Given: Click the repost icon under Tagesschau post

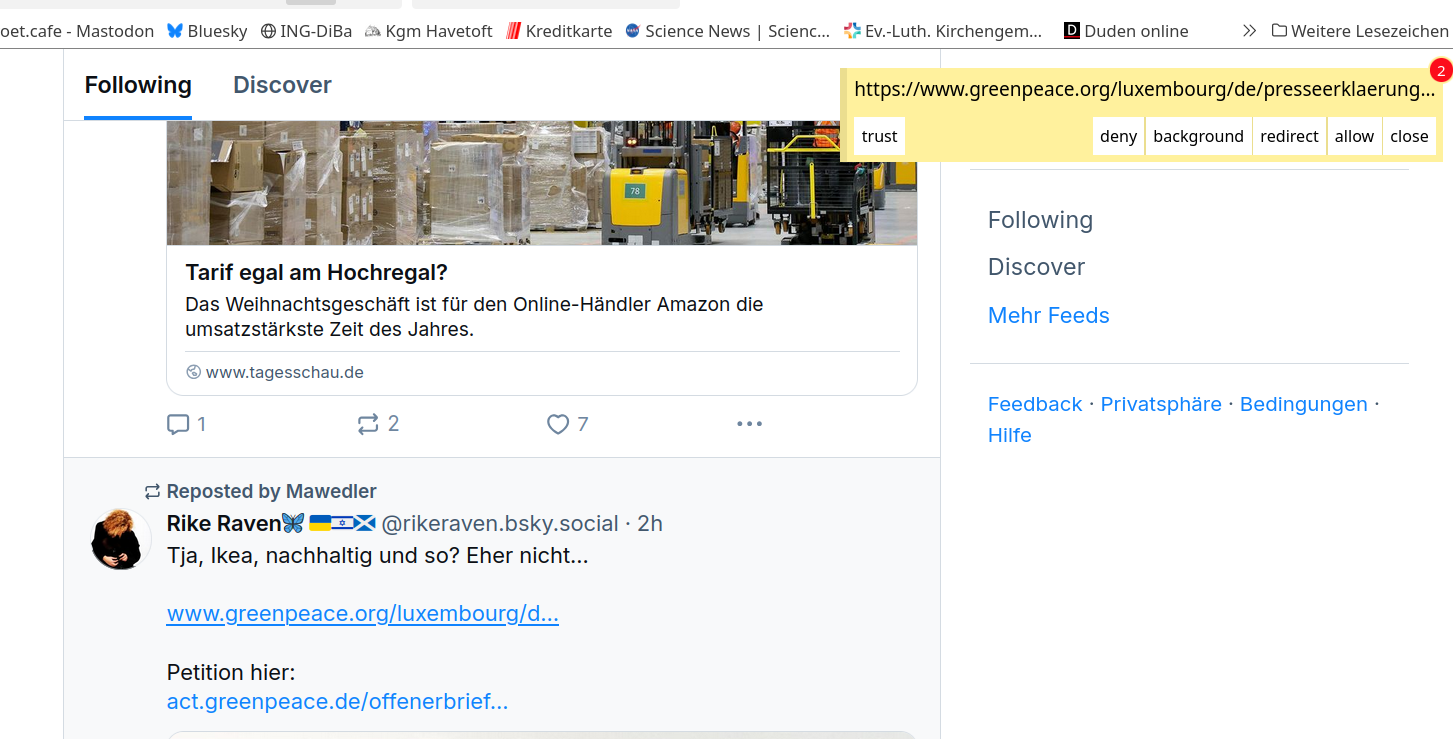Looking at the screenshot, I should pos(368,424).
